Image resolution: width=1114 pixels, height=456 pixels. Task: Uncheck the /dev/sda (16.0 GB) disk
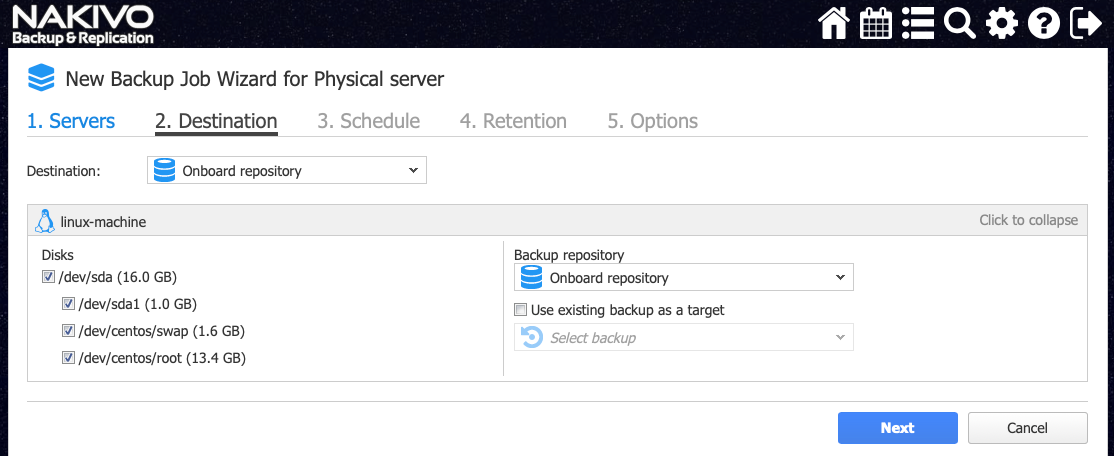pos(48,276)
